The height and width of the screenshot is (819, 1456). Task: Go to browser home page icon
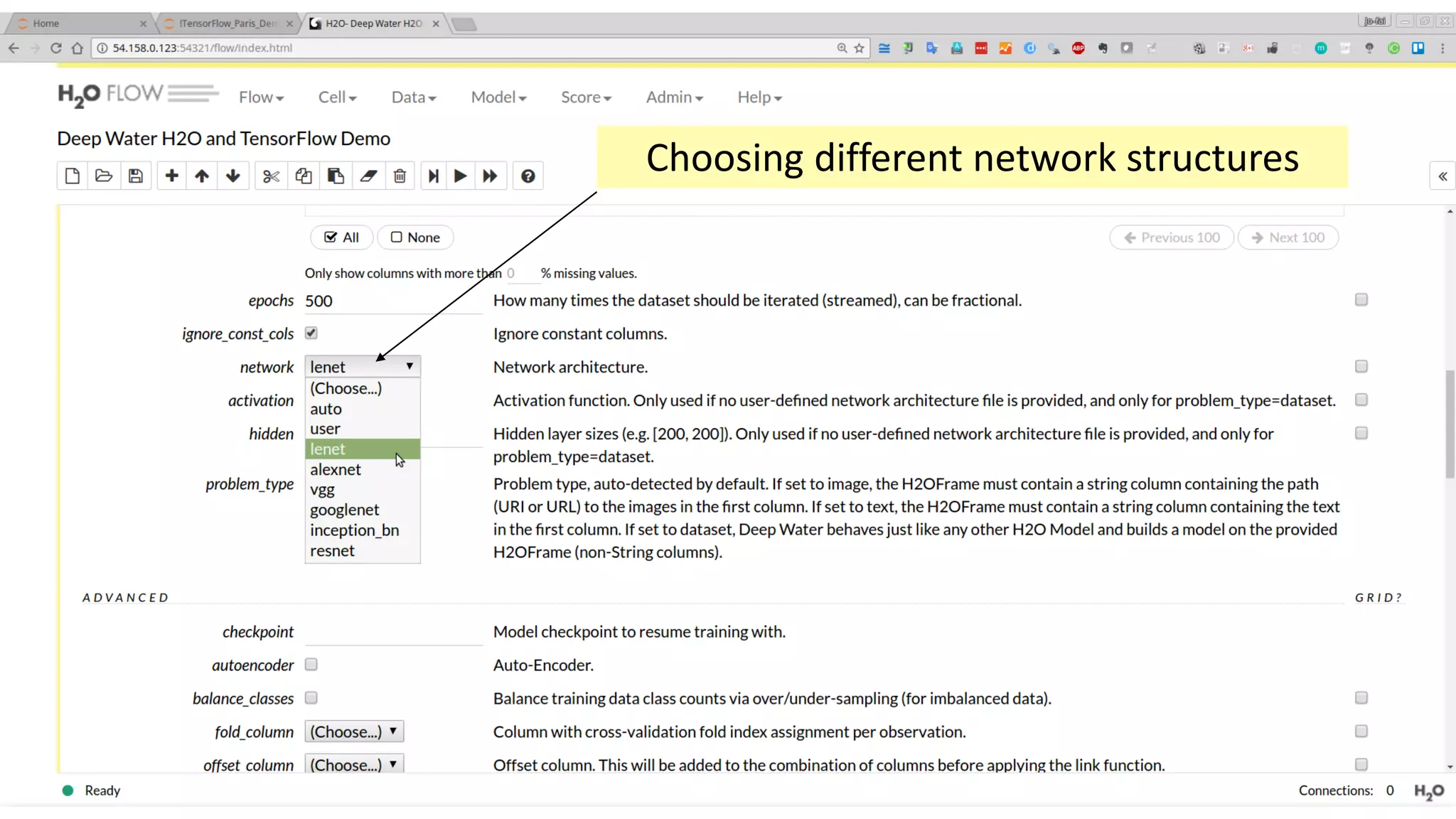[x=77, y=48]
